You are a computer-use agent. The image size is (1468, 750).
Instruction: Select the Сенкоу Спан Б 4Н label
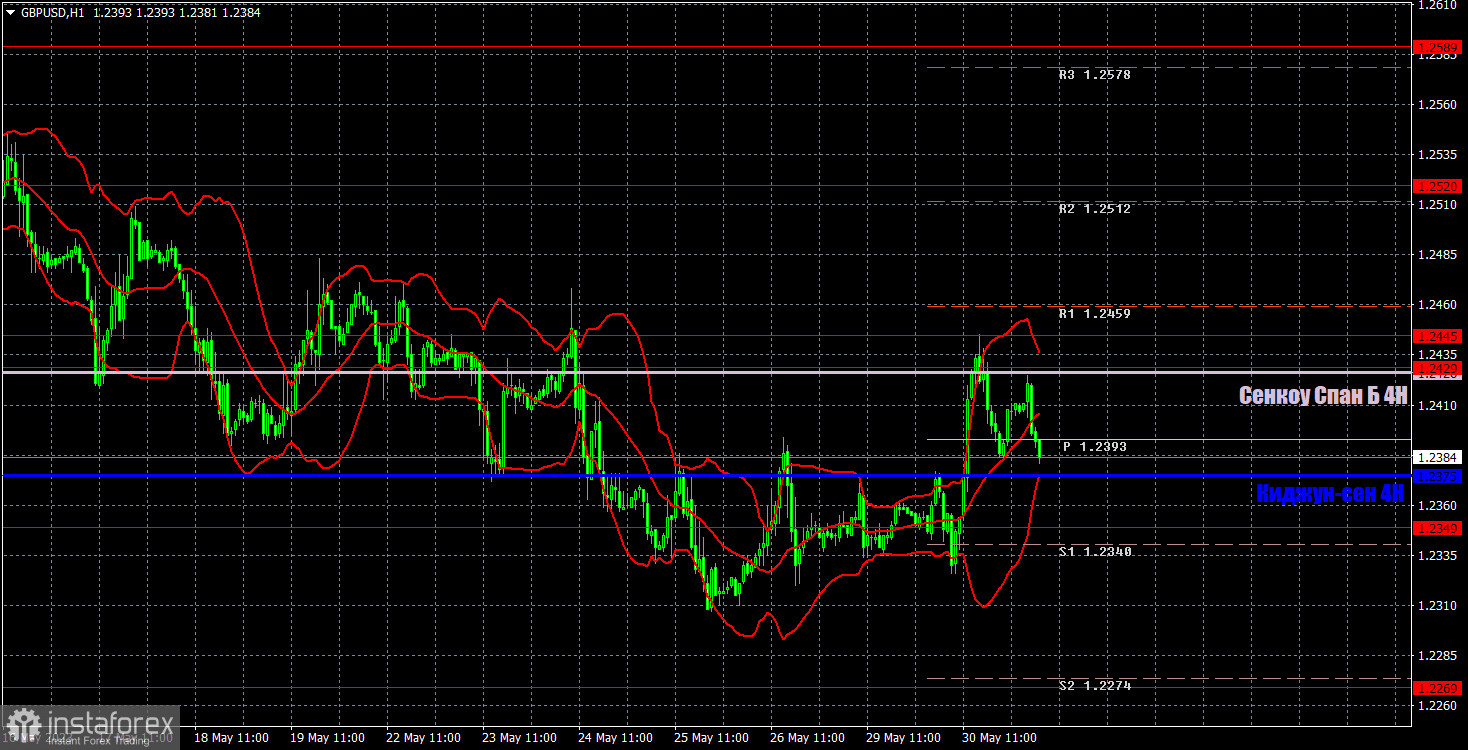(1323, 396)
